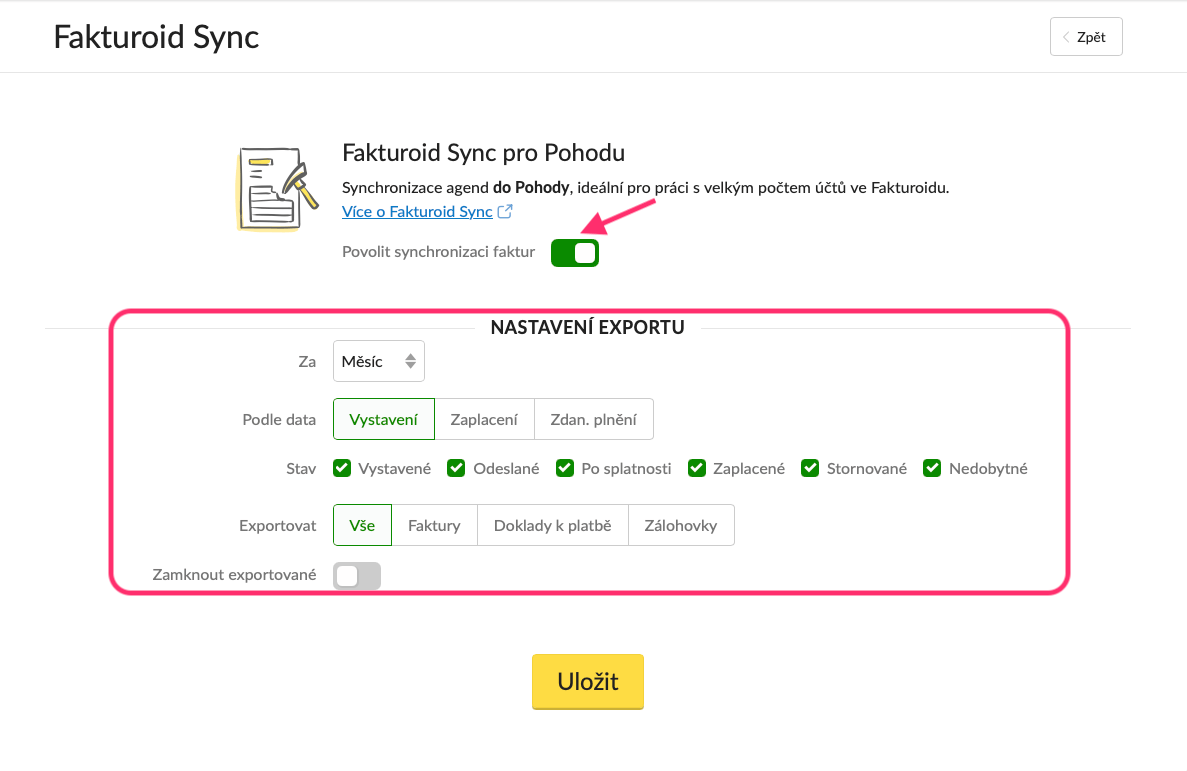The width and height of the screenshot is (1187, 771).
Task: Uncheck the Nedobytné status checkbox
Action: [932, 468]
